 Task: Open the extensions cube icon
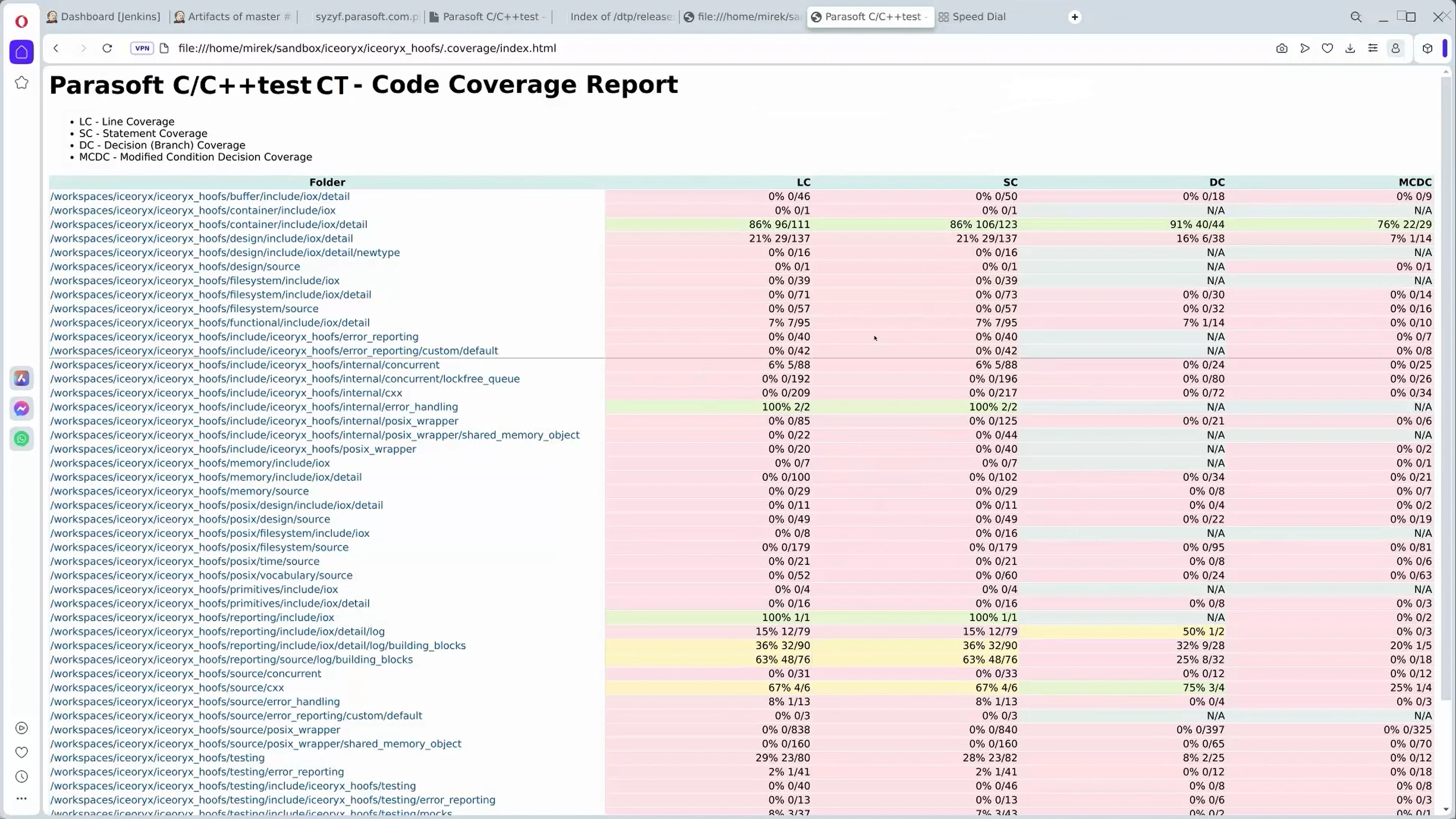click(x=1427, y=48)
